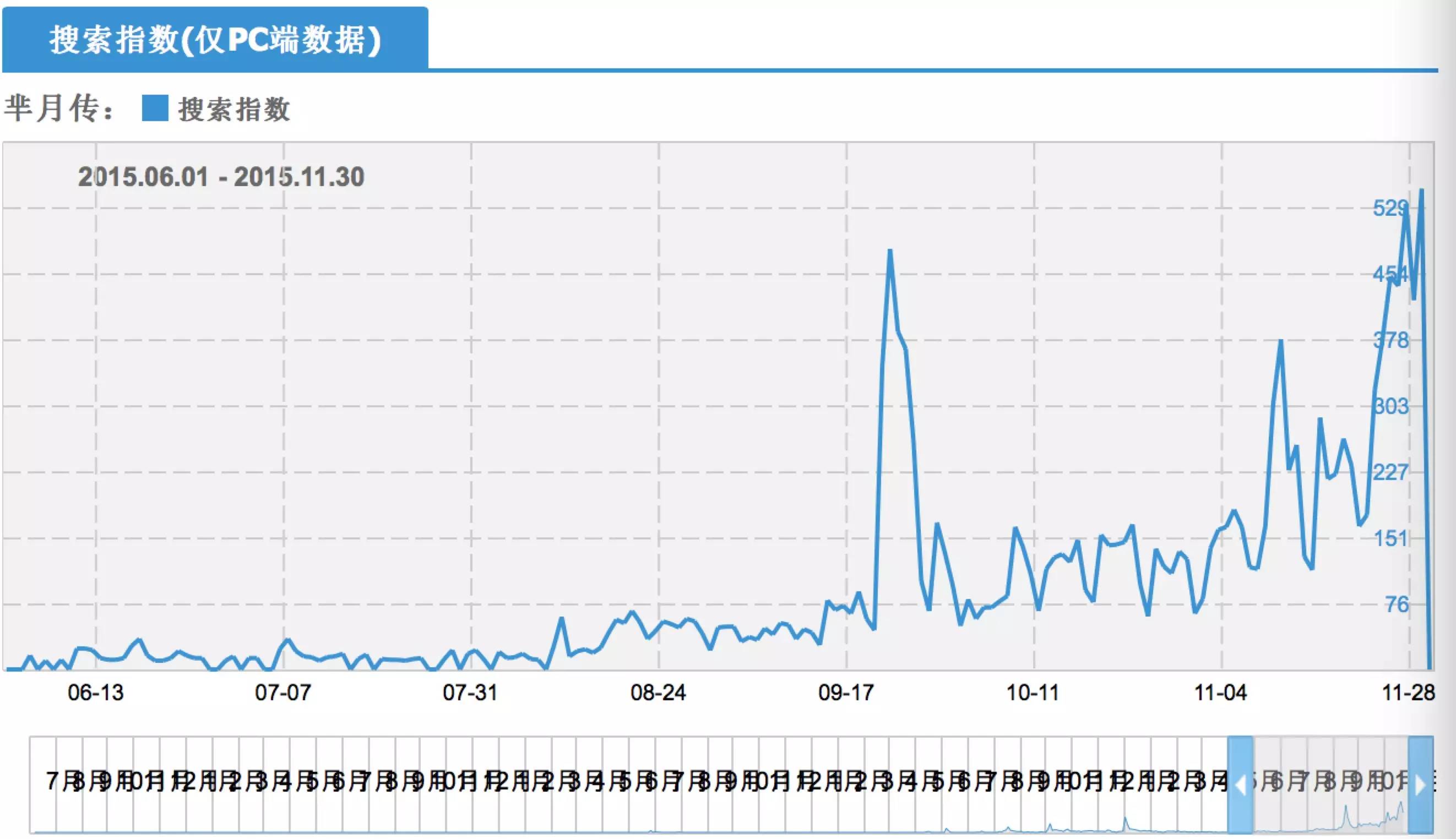1456x839 pixels.
Task: Click the 2015.06.01 - 2015.11.30 date range text
Action: (x=221, y=176)
